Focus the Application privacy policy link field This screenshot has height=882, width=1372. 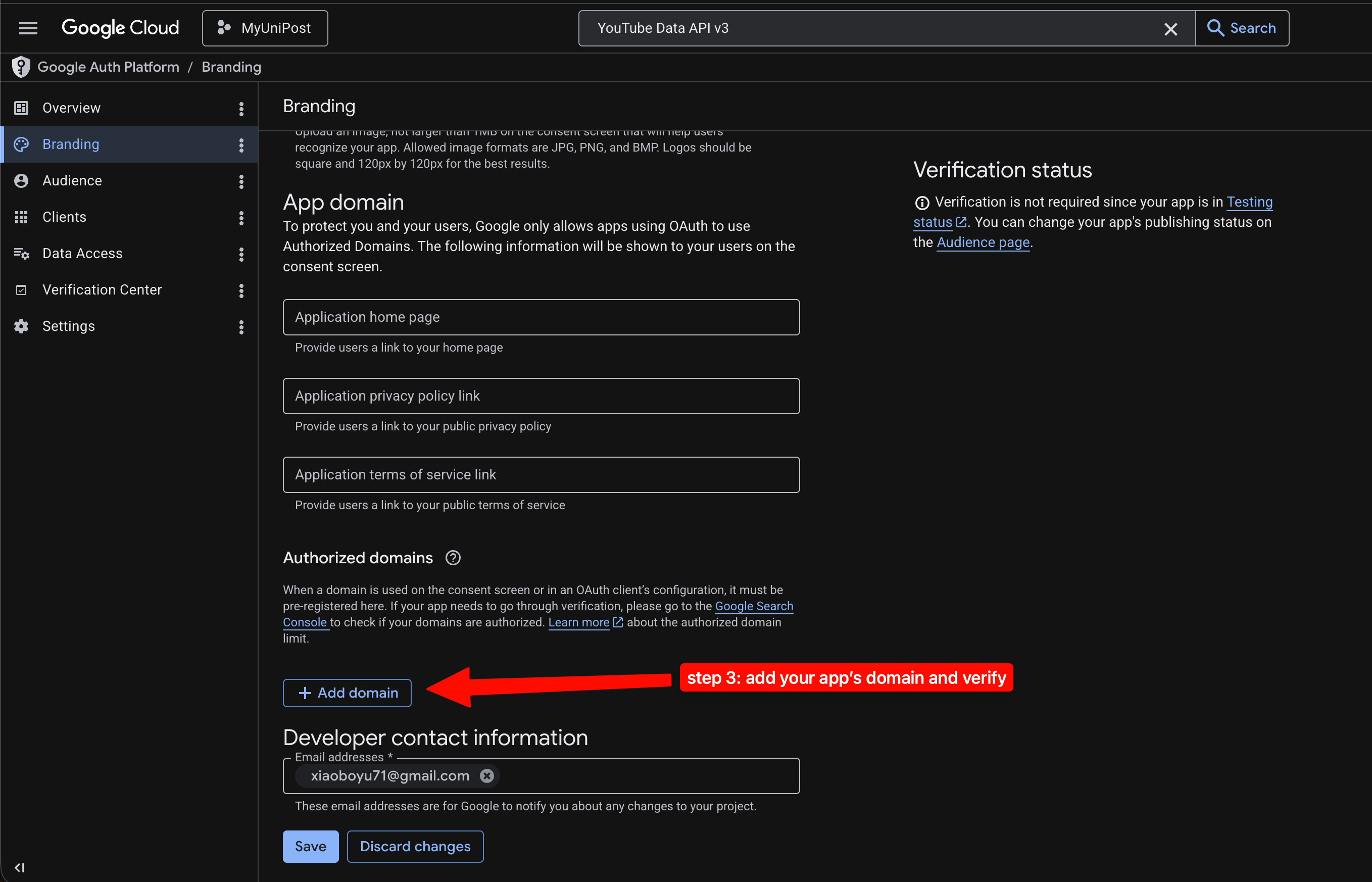541,396
